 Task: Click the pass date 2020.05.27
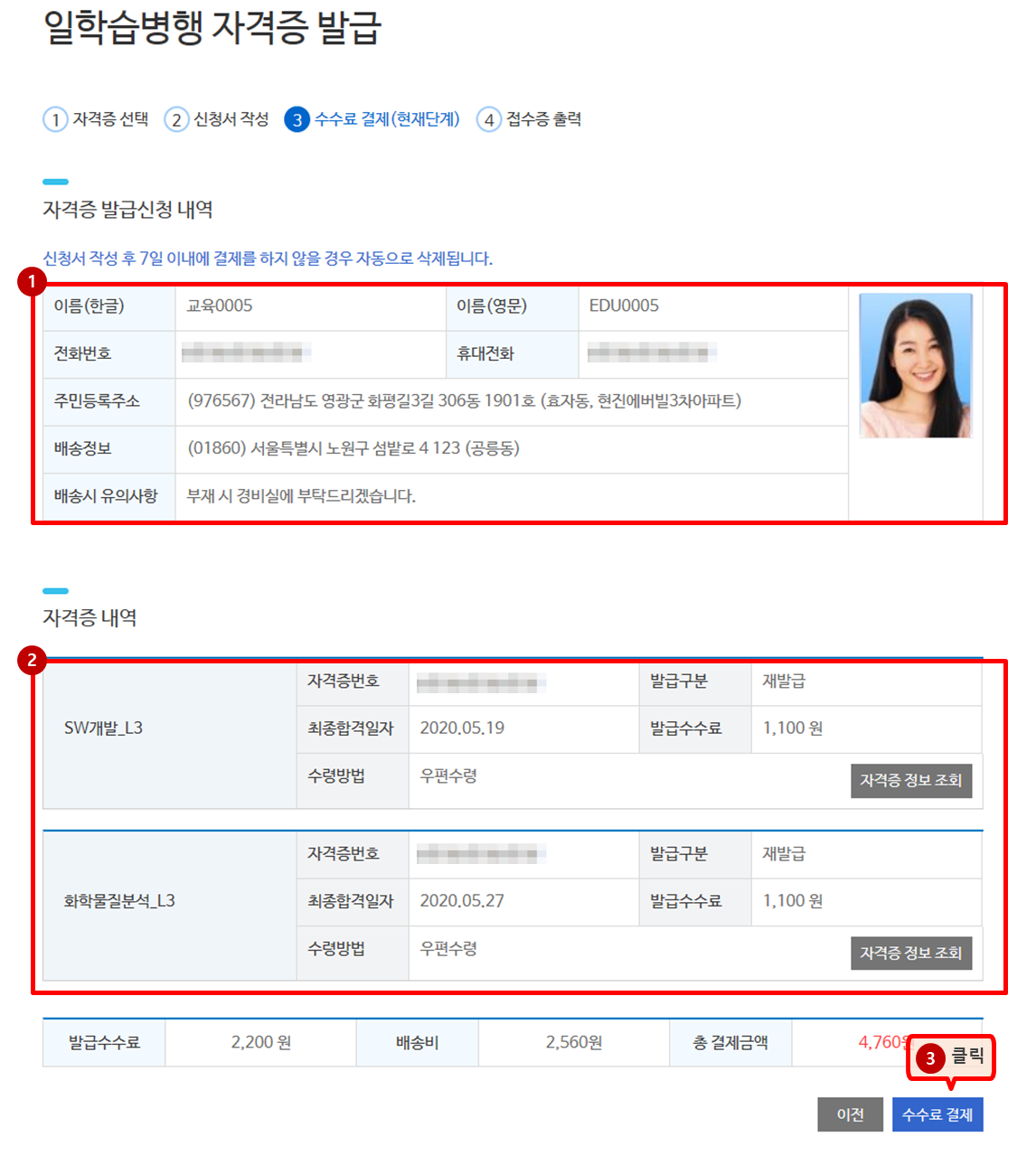(x=462, y=900)
